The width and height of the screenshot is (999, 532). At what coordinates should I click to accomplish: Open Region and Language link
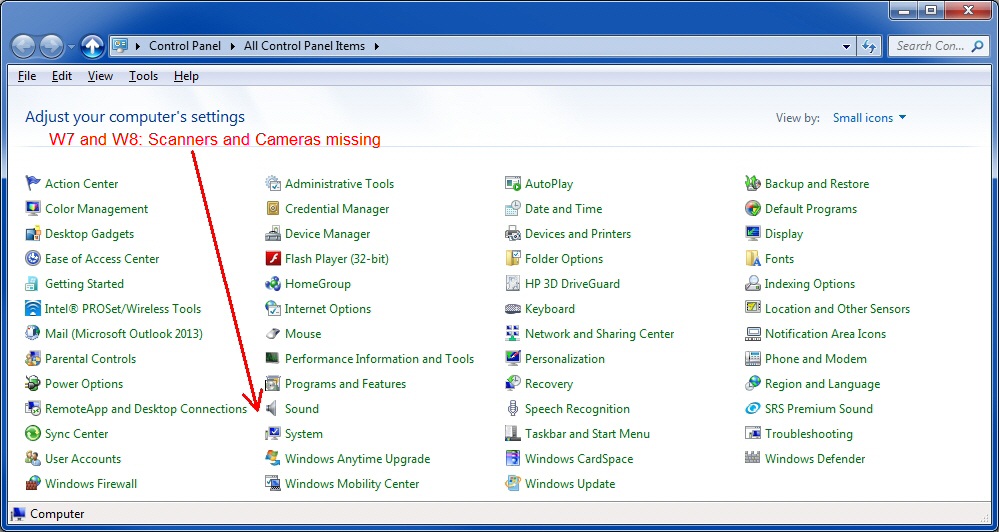point(823,384)
